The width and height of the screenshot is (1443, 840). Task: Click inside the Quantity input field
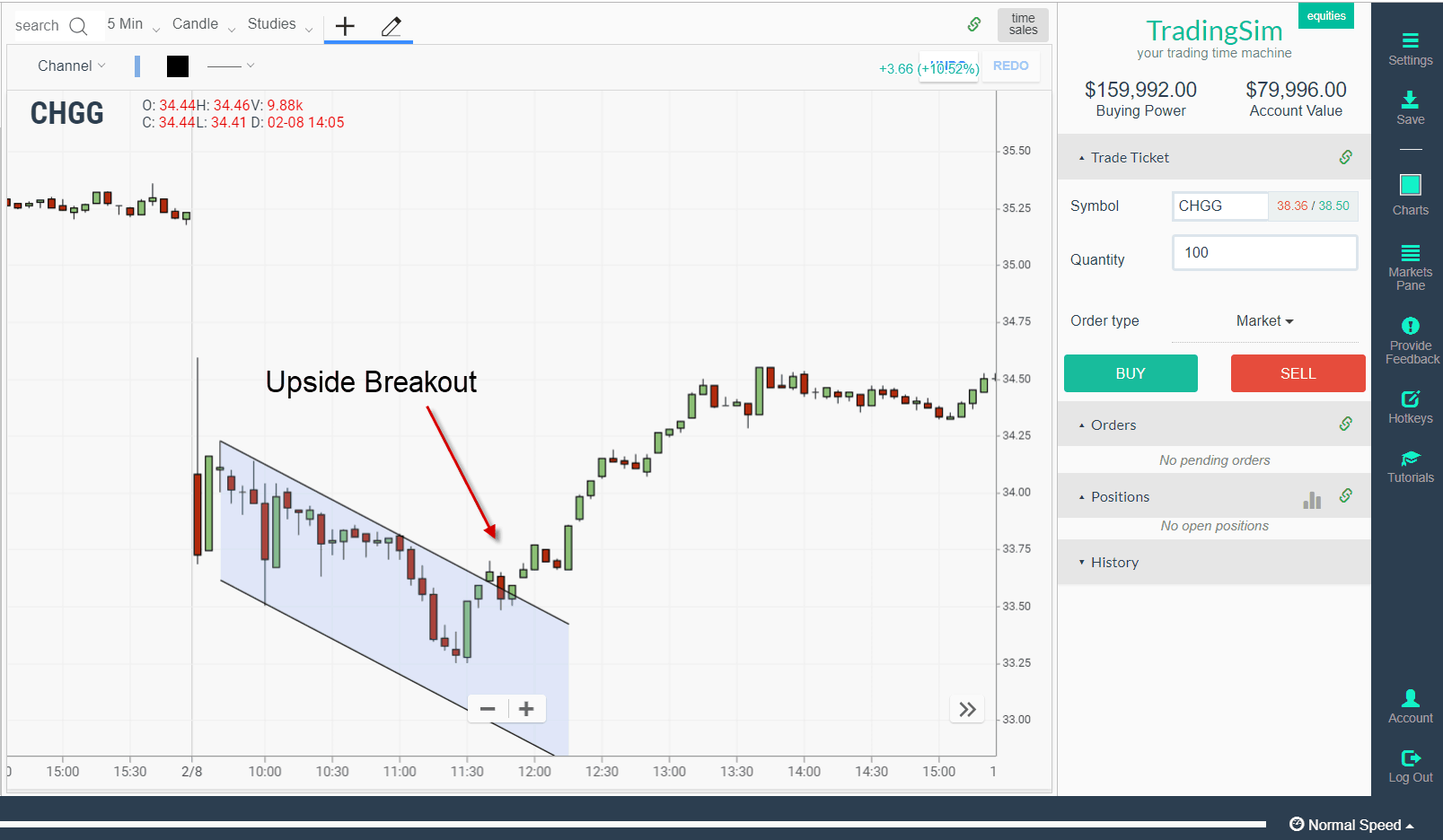tap(1263, 252)
